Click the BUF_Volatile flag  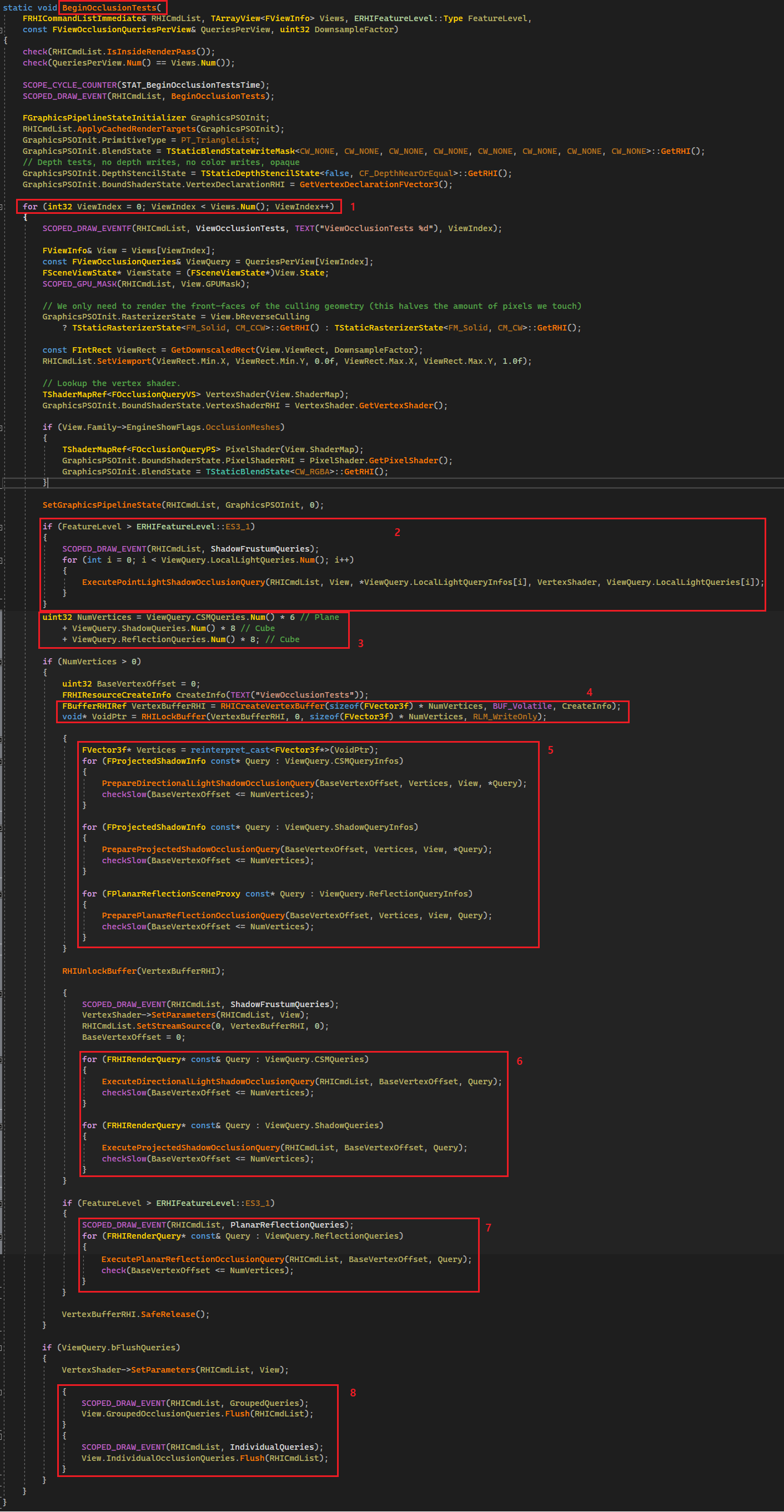(x=522, y=707)
